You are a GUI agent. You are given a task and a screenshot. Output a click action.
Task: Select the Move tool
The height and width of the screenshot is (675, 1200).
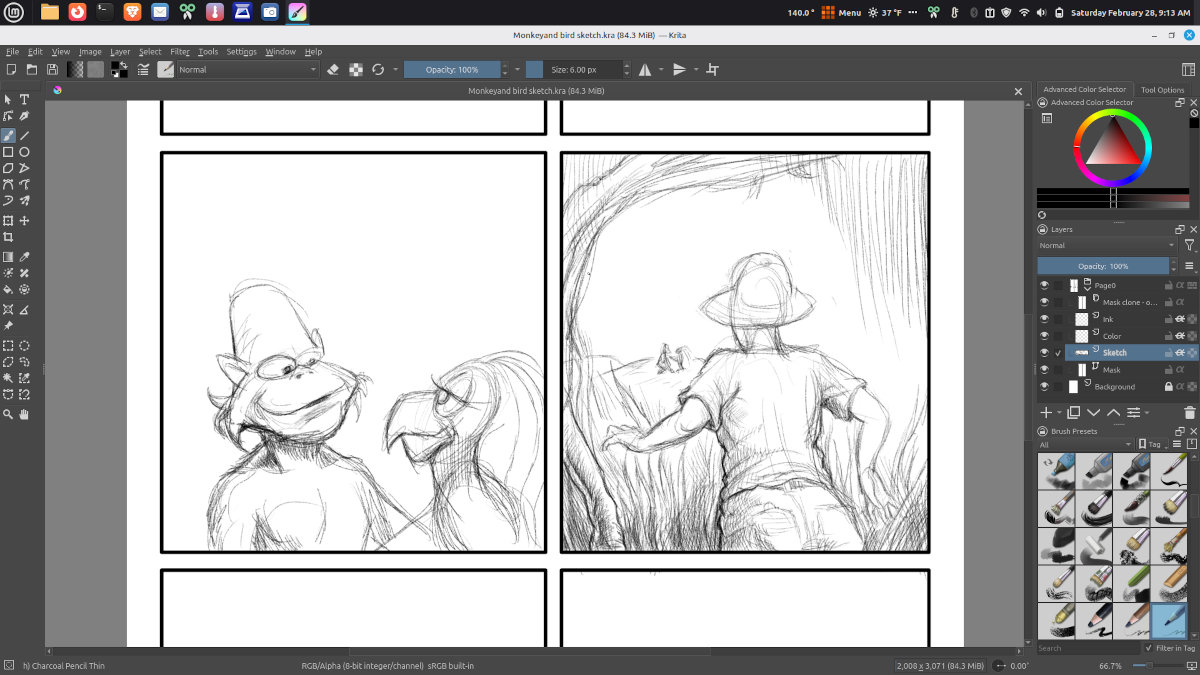click(25, 221)
